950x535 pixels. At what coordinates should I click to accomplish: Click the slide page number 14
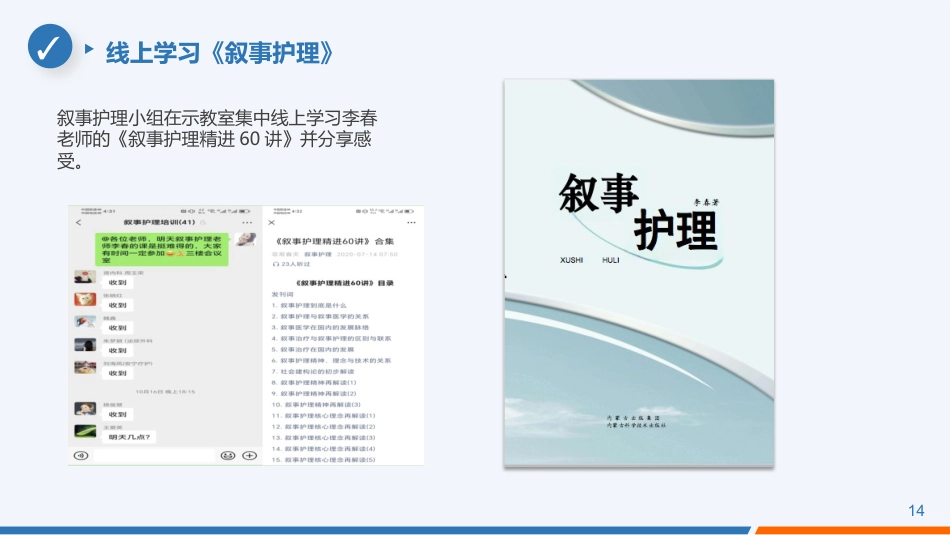[x=916, y=511]
